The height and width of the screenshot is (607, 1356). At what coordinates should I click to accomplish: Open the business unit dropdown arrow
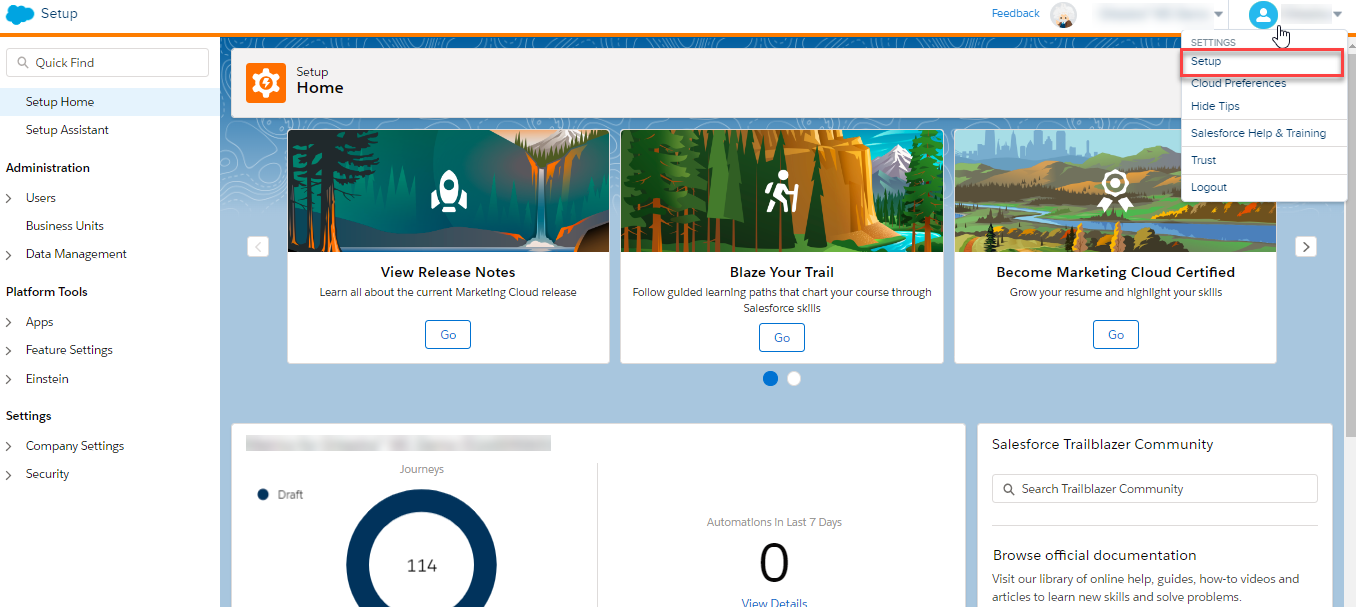coord(1218,14)
